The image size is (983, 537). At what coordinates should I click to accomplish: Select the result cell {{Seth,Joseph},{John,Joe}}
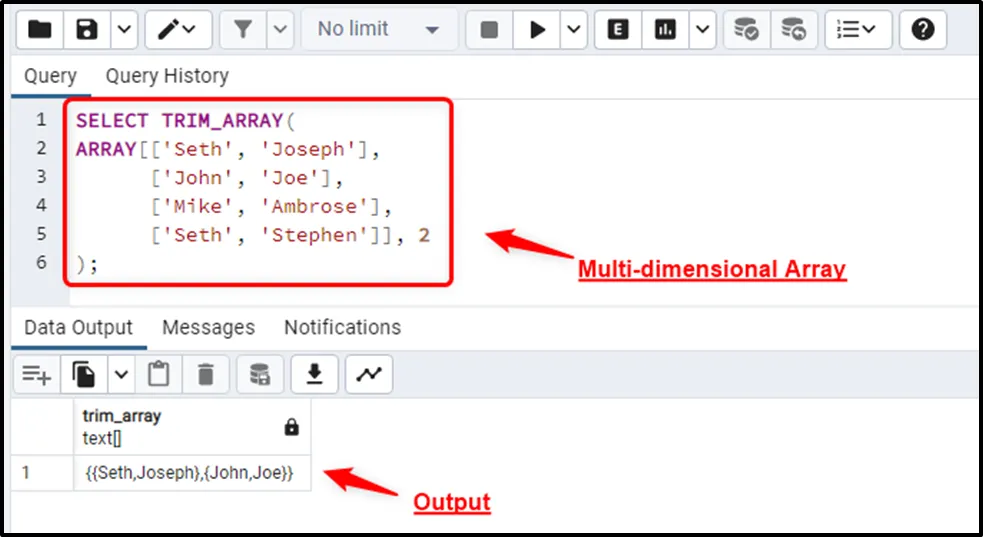[188, 473]
